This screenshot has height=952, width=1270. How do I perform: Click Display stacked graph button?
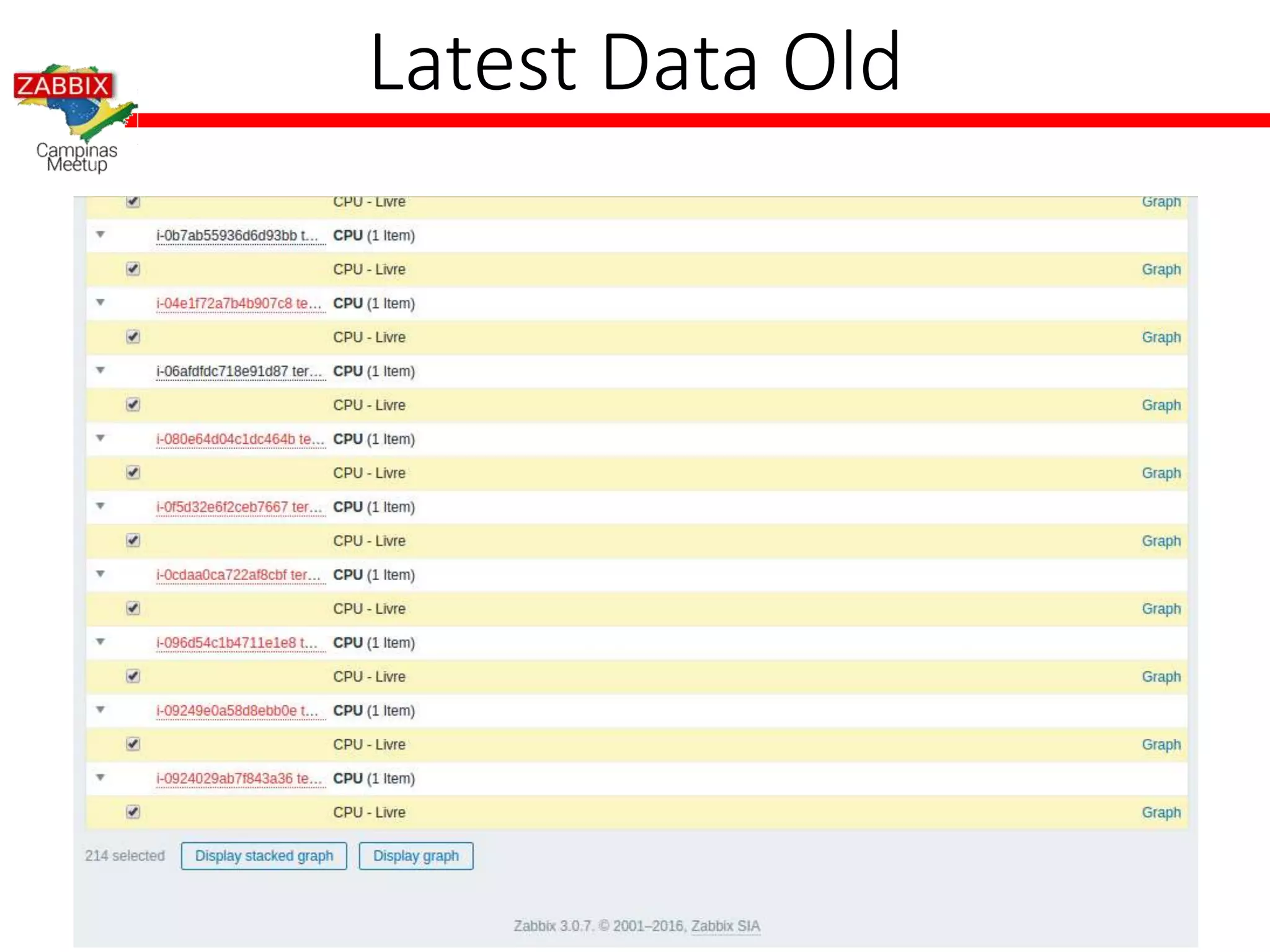(x=264, y=856)
